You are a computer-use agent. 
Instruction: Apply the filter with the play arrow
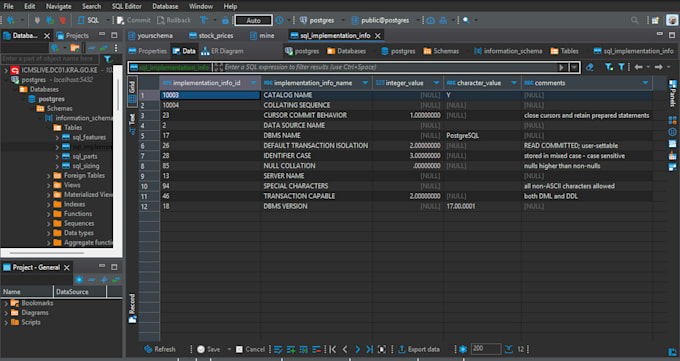(562, 67)
